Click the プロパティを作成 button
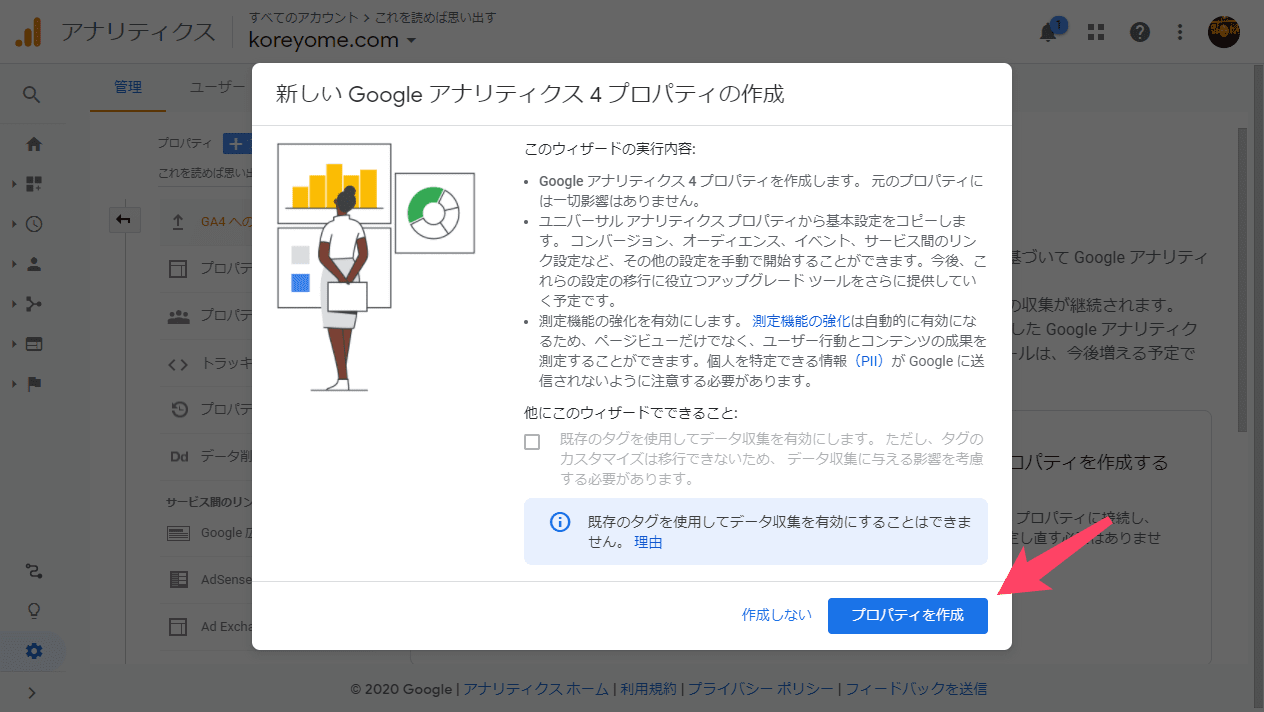This screenshot has width=1264, height=712. (x=907, y=615)
